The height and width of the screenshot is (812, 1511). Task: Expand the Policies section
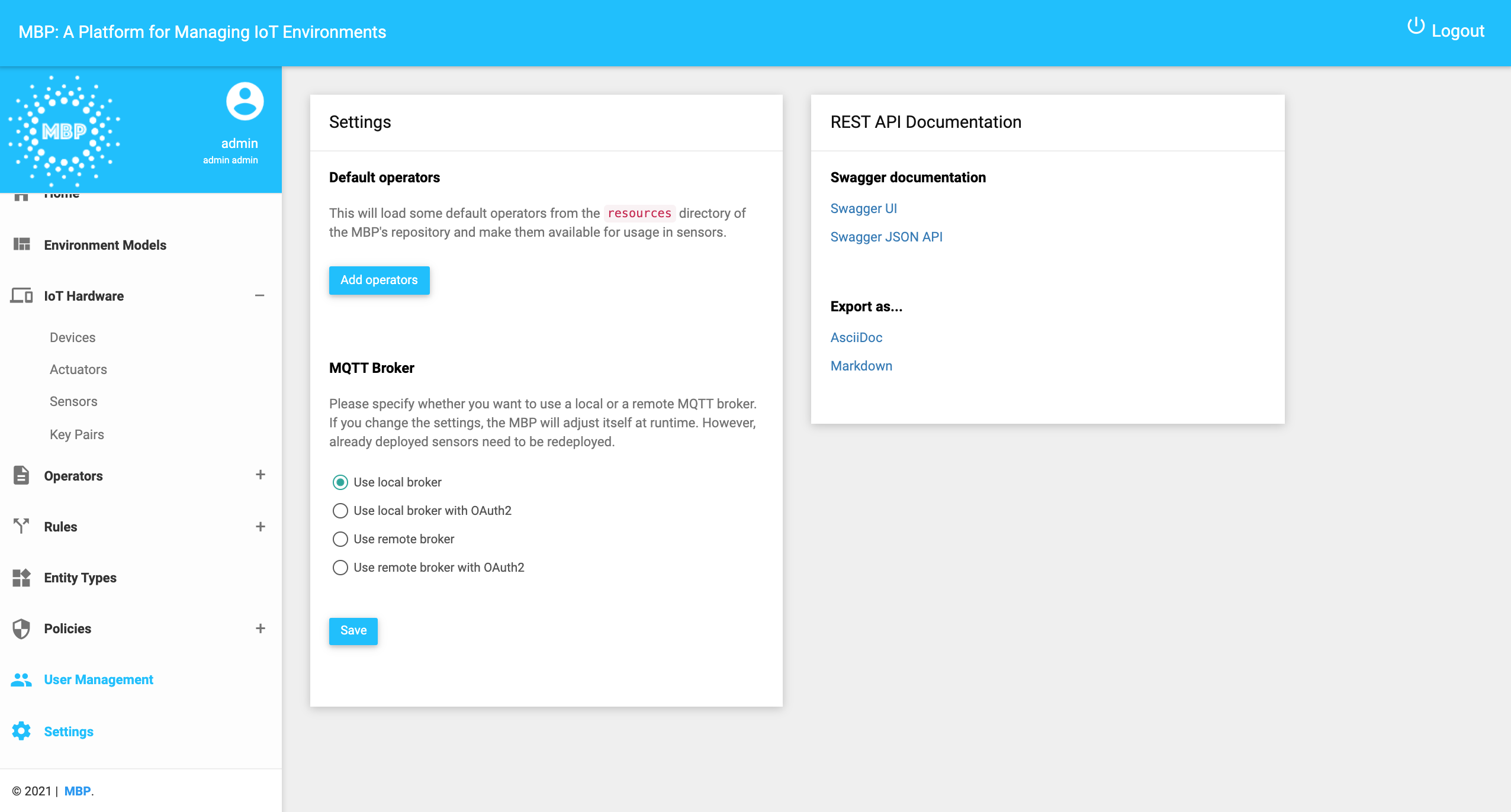click(x=260, y=628)
